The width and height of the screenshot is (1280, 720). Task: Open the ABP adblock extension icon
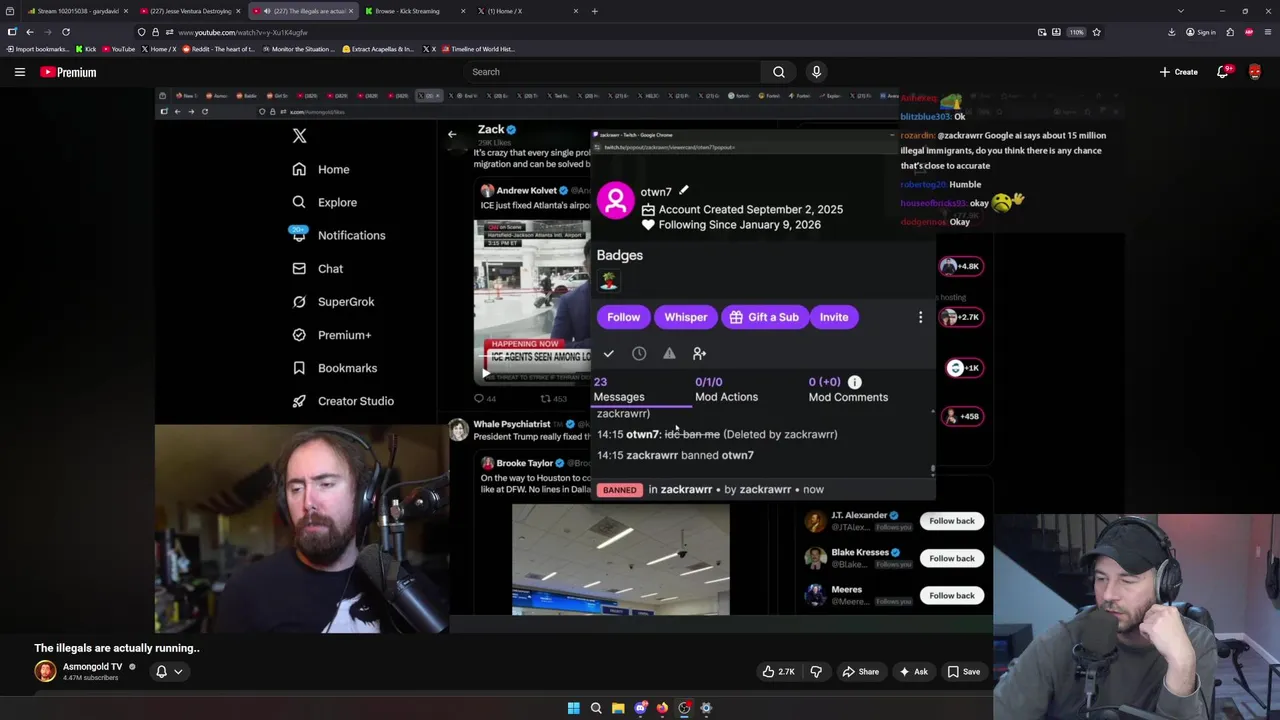point(1249,32)
